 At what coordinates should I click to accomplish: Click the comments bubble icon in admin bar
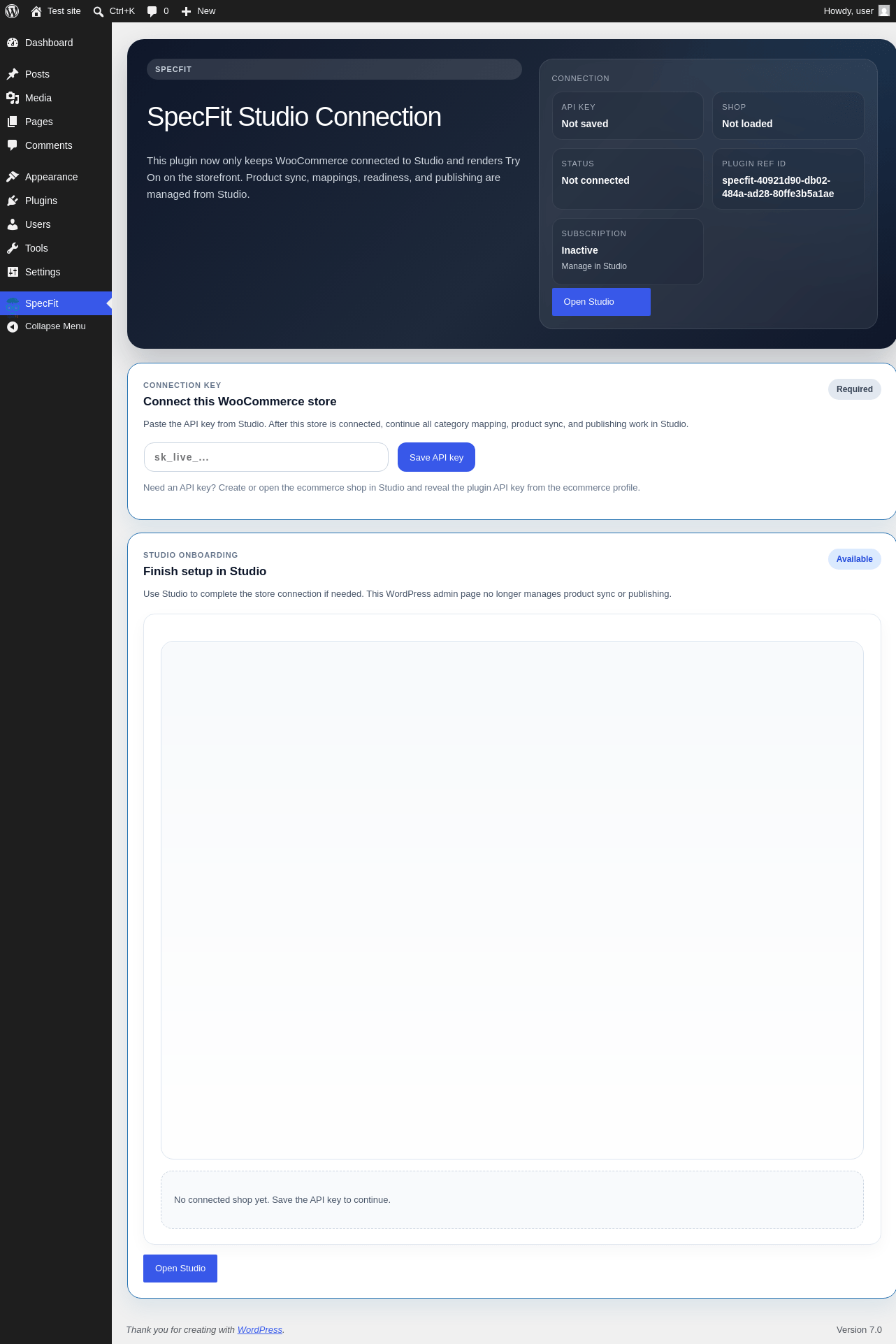[152, 11]
